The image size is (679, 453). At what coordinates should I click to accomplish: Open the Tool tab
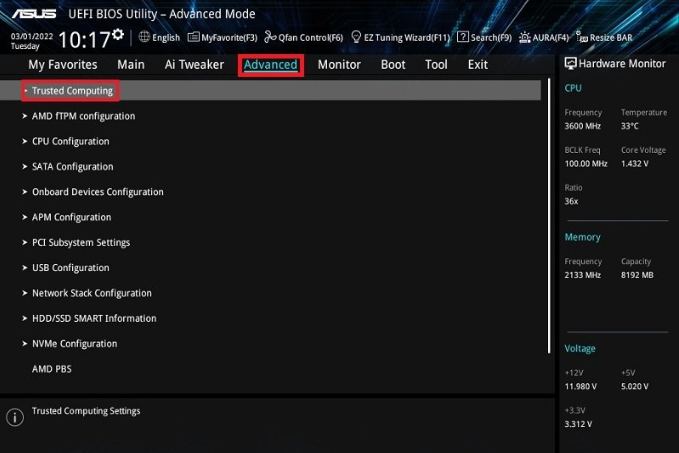436,65
